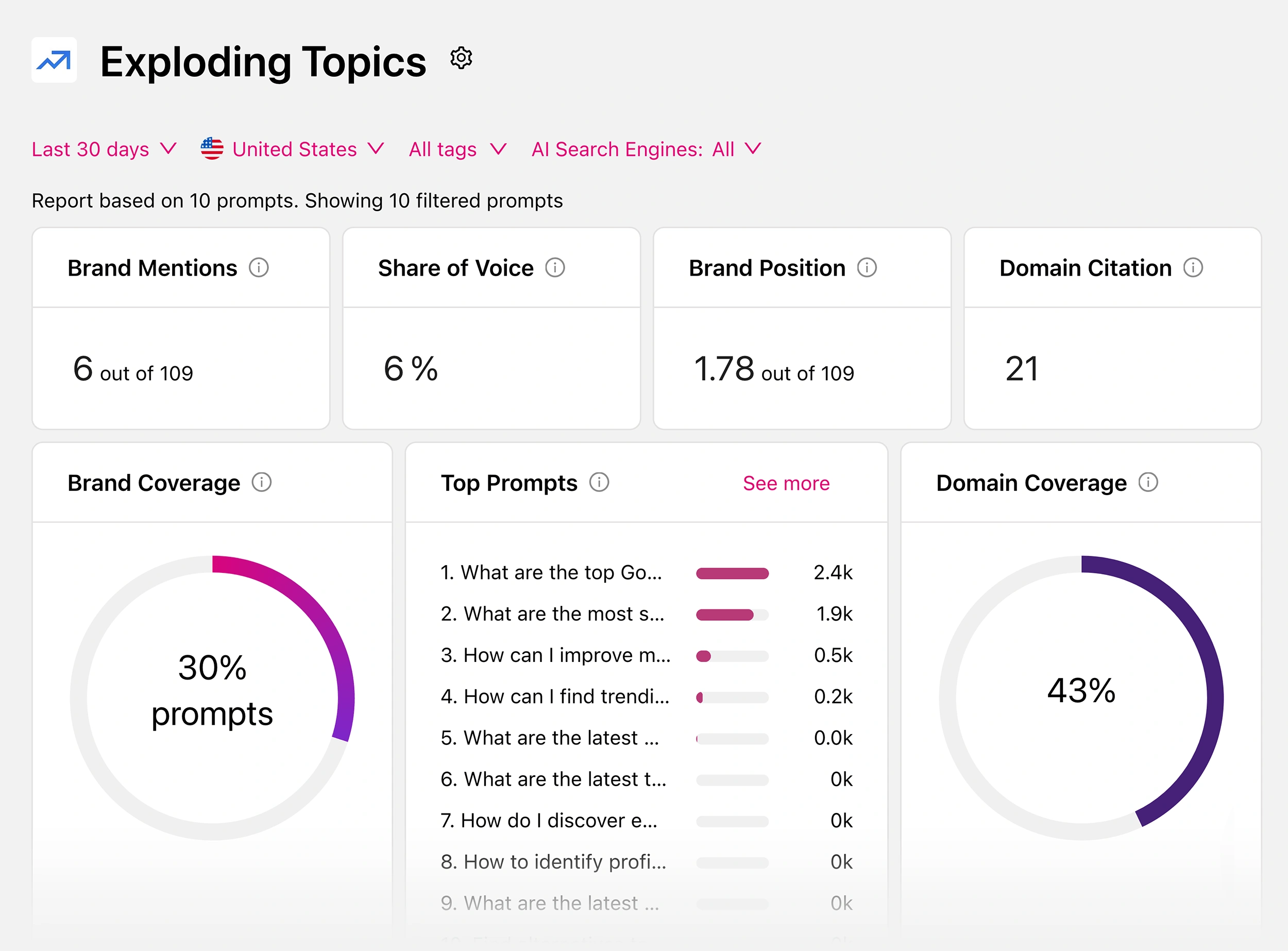Click prompt '8. How to identify profi...'
Screen dimensions: 1288x951
[553, 862]
